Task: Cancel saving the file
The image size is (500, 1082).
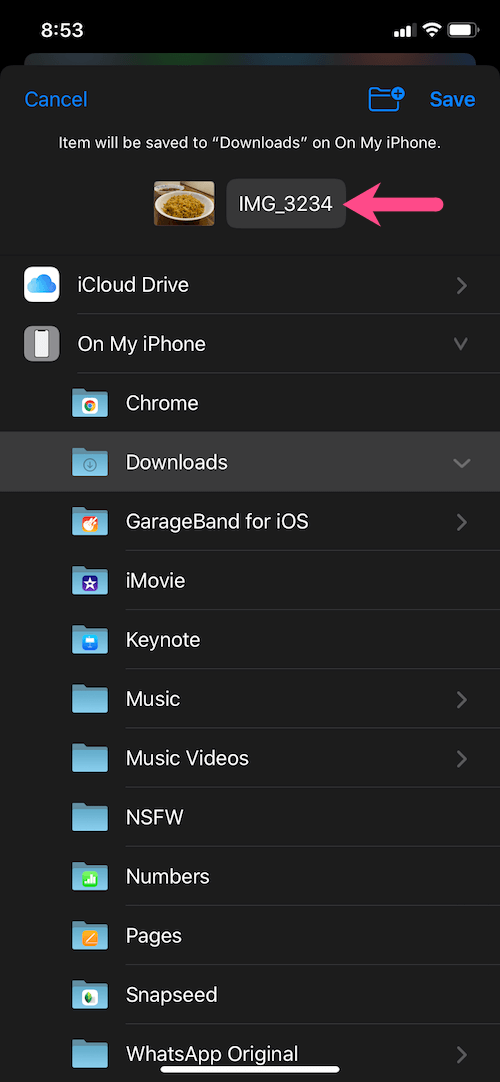Action: [x=56, y=99]
